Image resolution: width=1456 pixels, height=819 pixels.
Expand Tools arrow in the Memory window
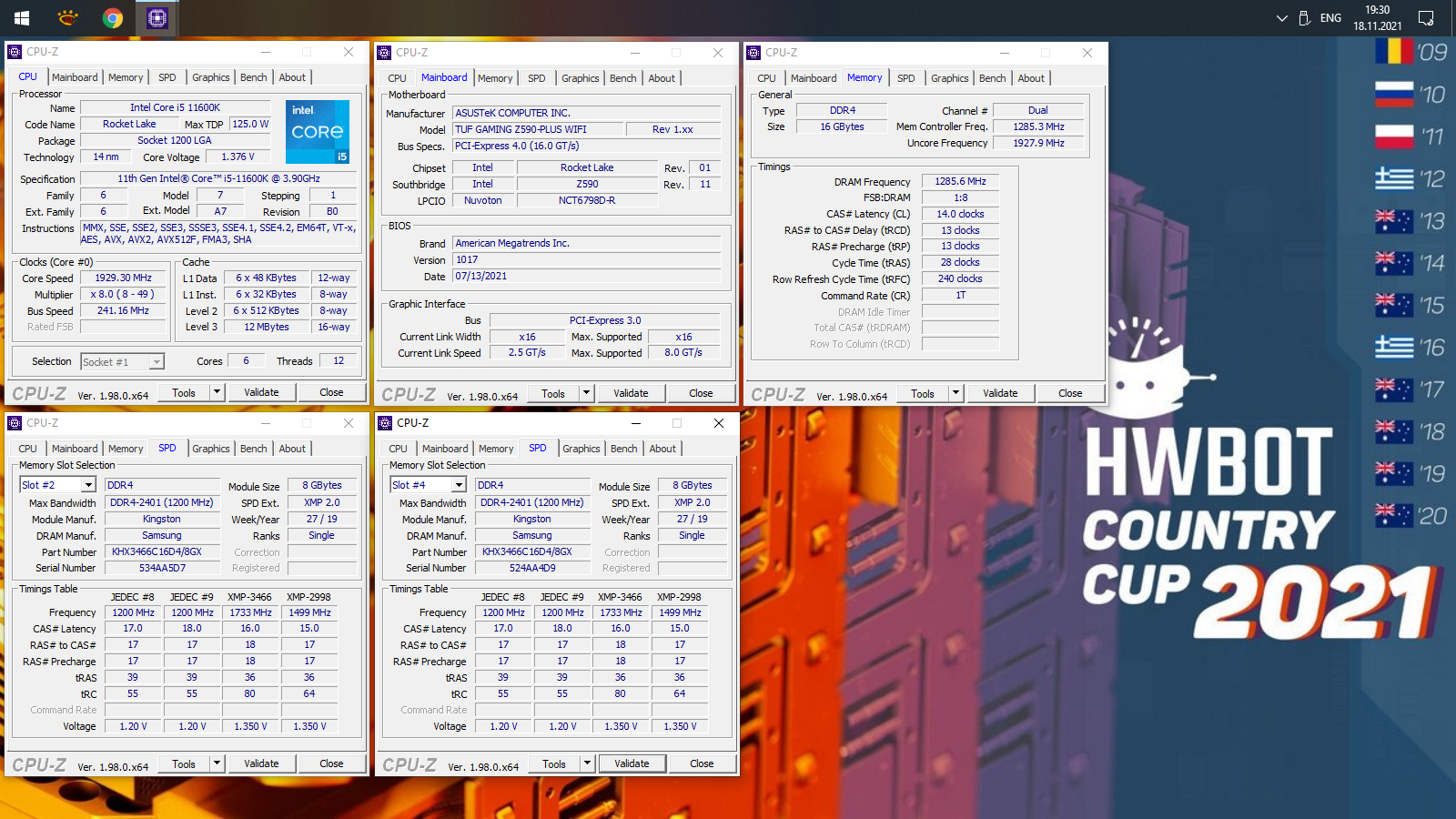click(955, 393)
